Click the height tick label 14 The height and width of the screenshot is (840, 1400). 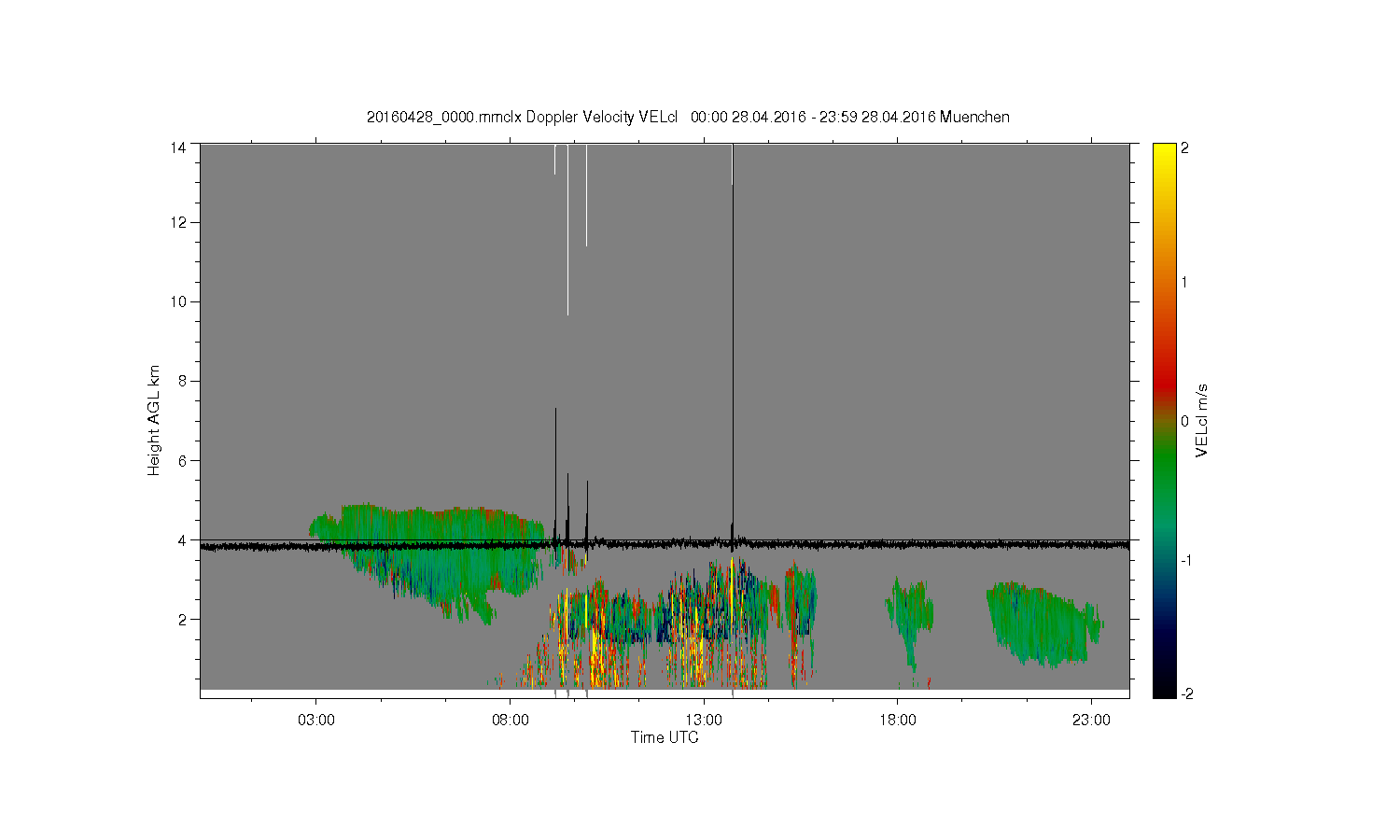177,147
